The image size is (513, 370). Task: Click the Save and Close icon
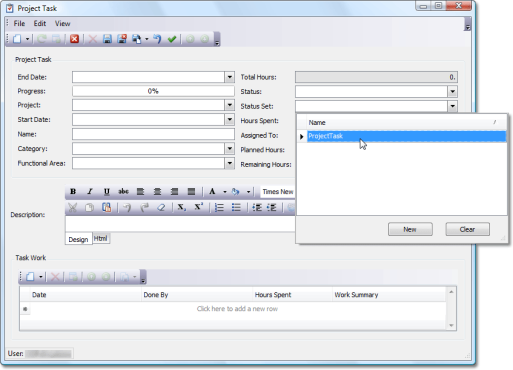tap(122, 39)
